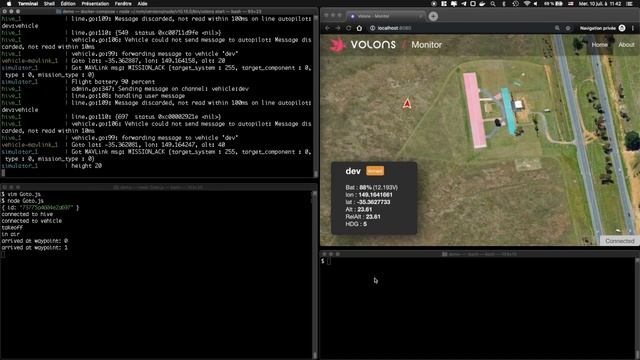Click the scrollbar of the top-left terminal
Viewport: 640px width, 360px height.
pyautogui.click(x=315, y=96)
